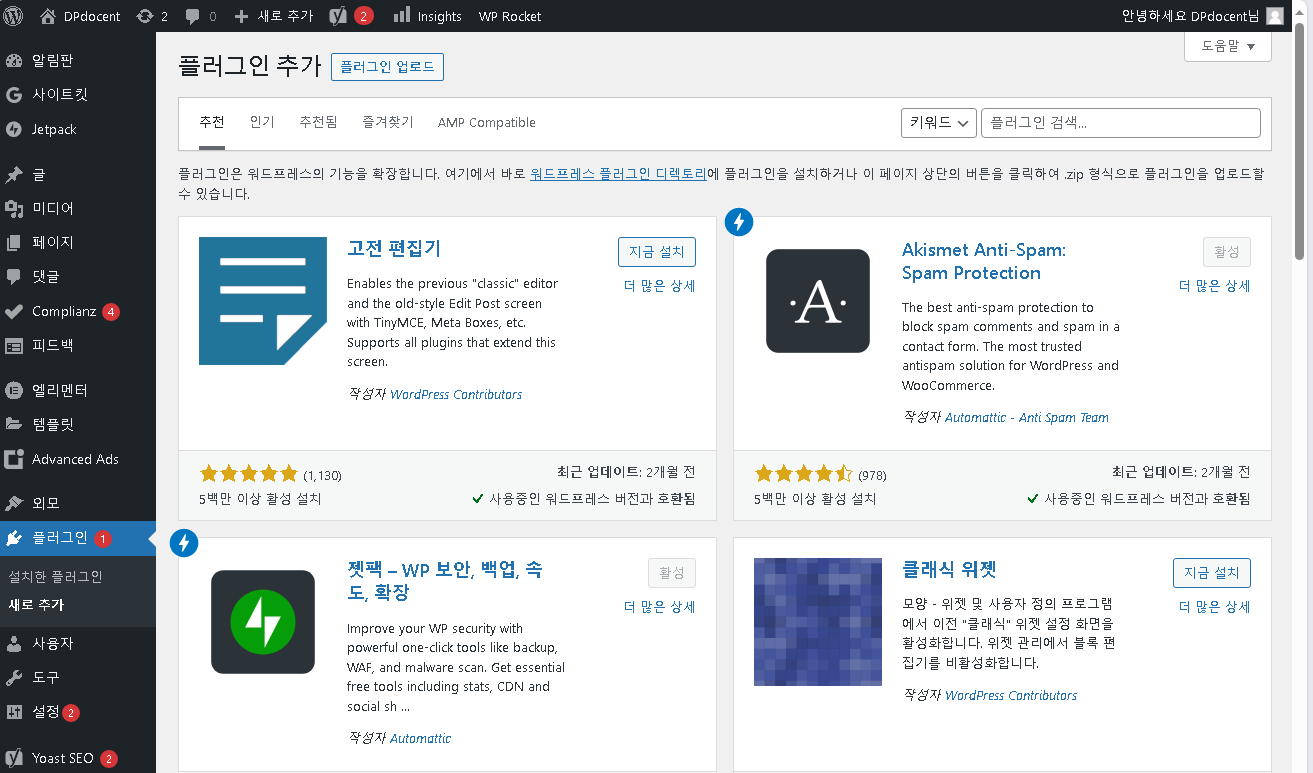Select 새로 추가 submenu under 플러그인

36,605
